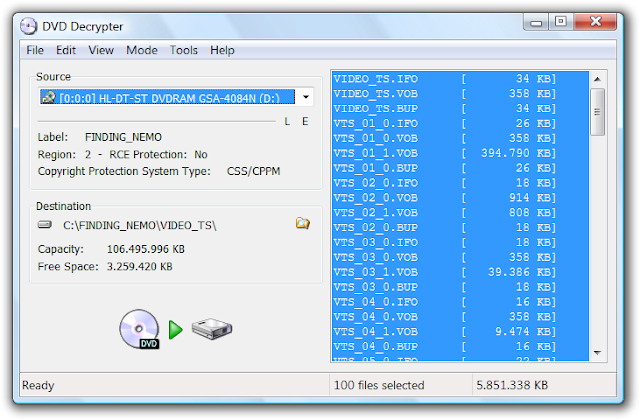
Task: Click the E indicator button
Action: pos(305,121)
